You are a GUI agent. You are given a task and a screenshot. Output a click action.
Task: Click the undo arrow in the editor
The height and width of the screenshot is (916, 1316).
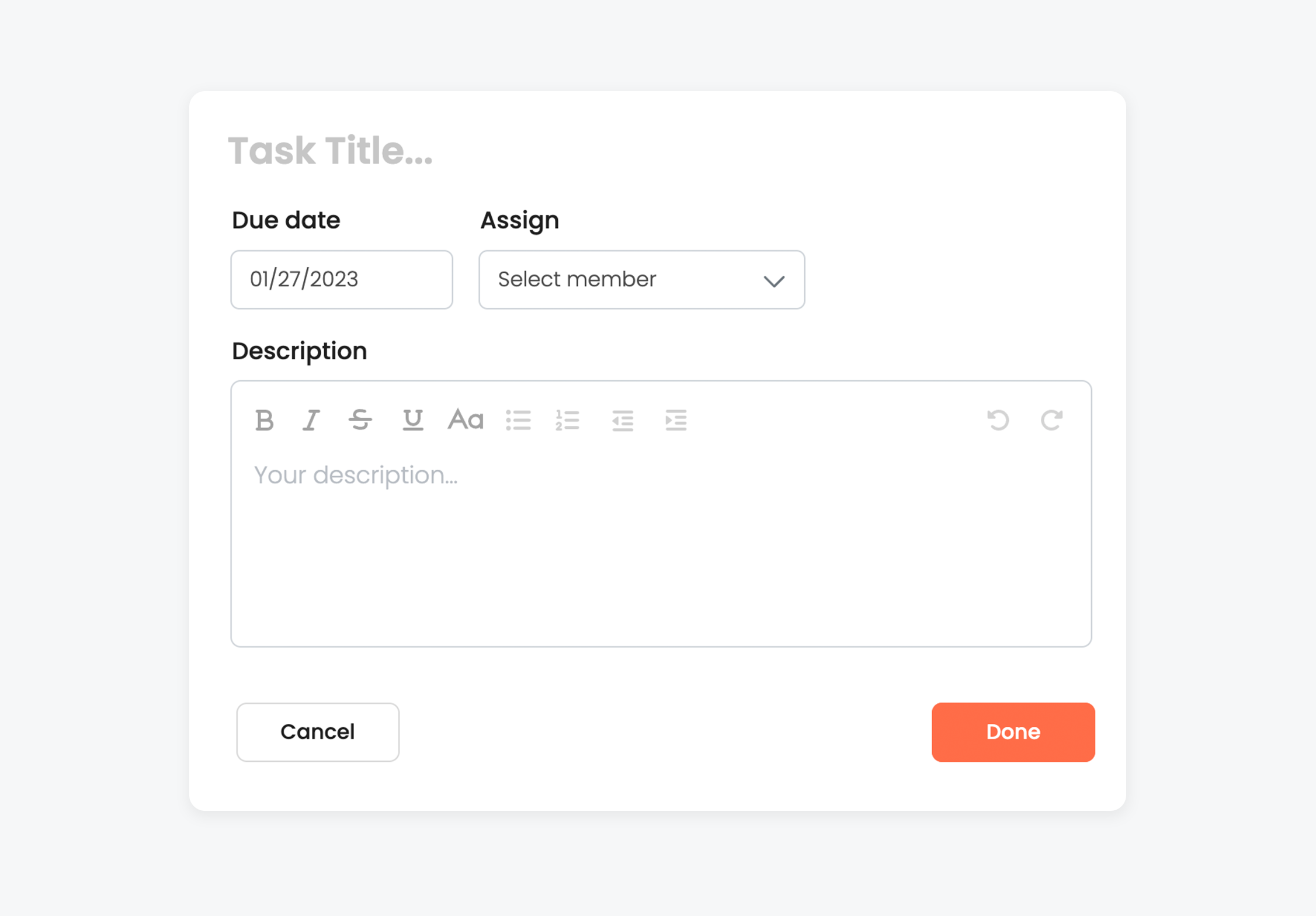pyautogui.click(x=998, y=419)
